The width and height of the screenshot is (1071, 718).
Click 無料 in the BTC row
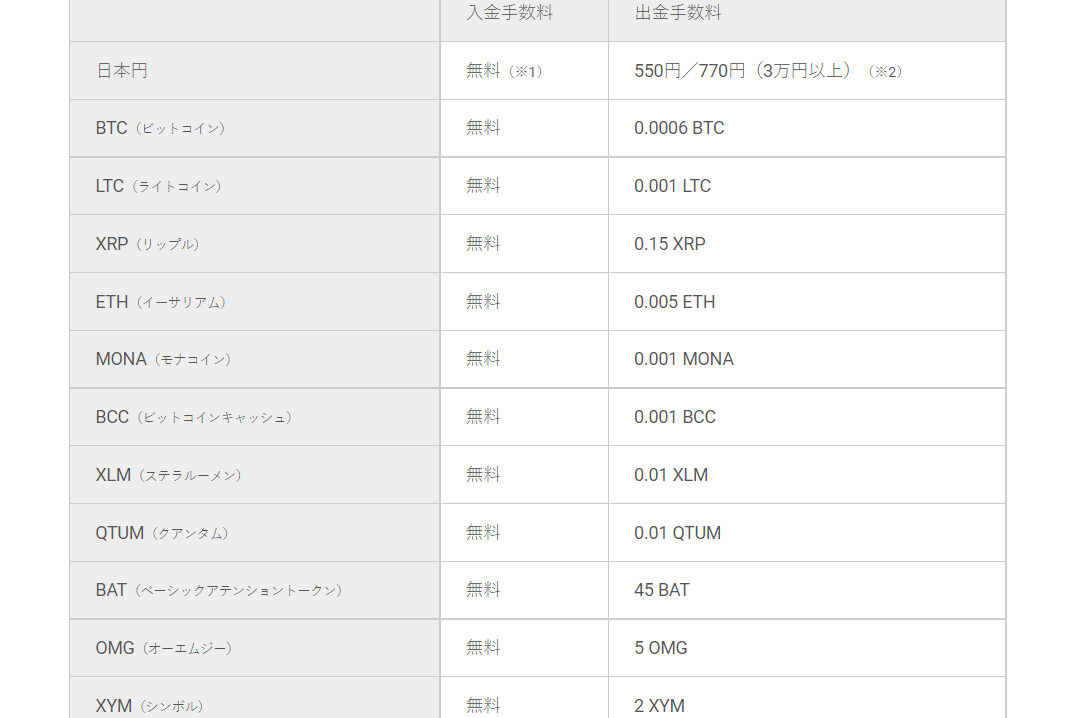tap(483, 128)
